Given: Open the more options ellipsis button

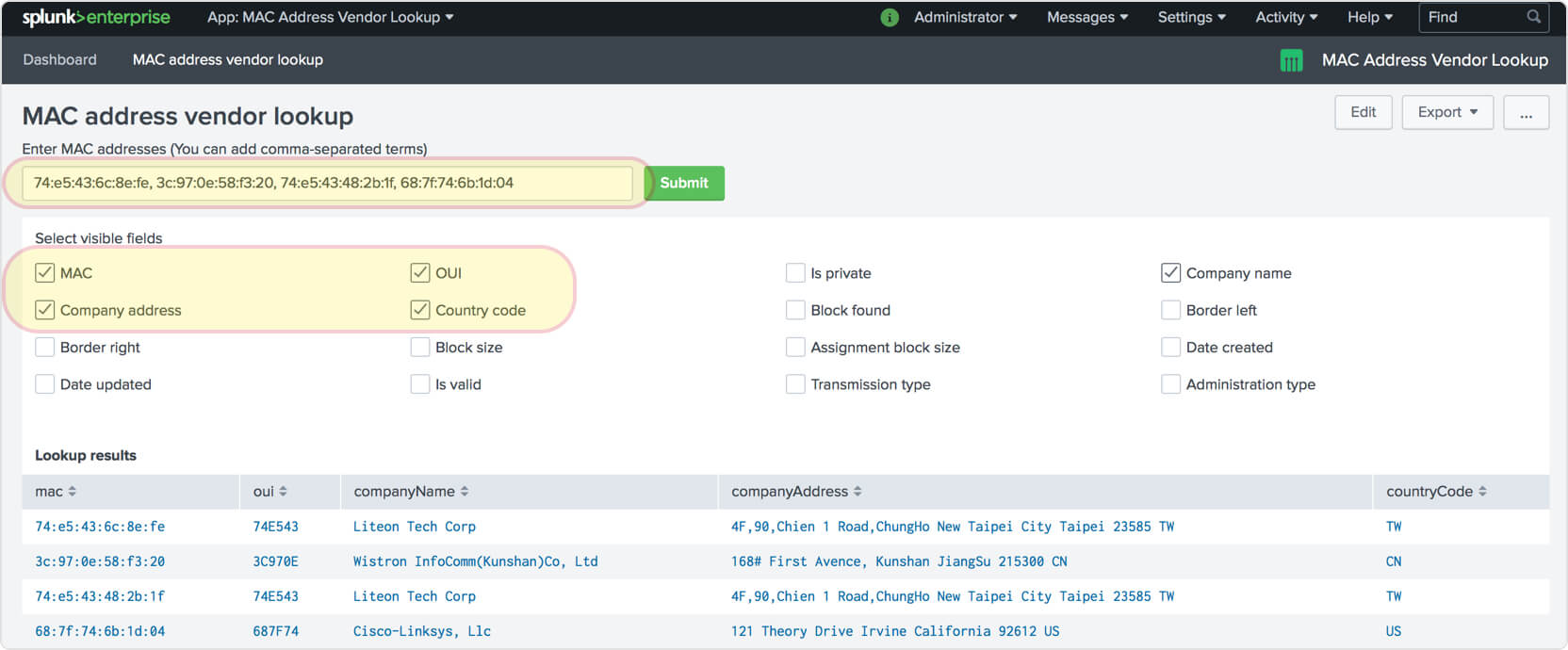Looking at the screenshot, I should click(x=1527, y=112).
